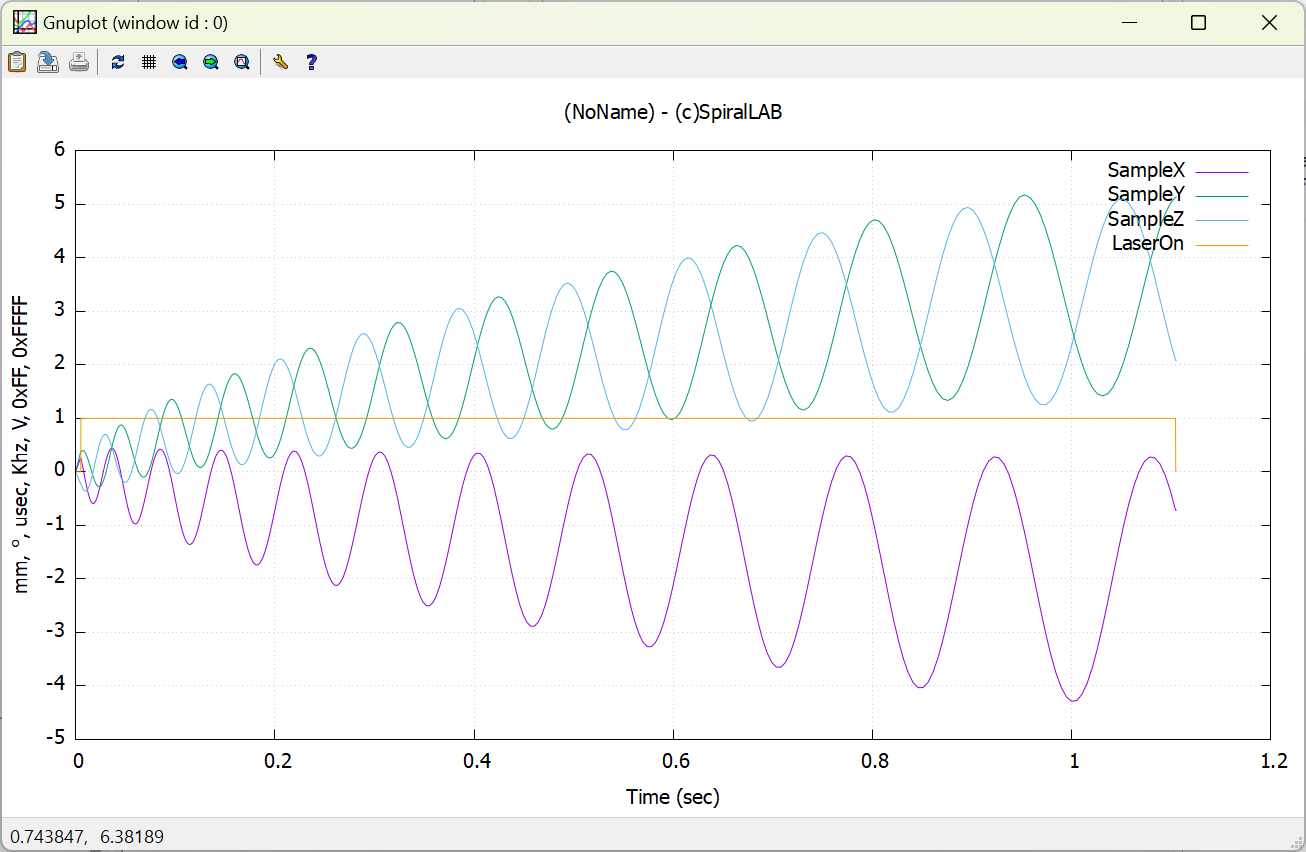
Task: Click the Gnuplot window icon in title bar
Action: coord(24,23)
